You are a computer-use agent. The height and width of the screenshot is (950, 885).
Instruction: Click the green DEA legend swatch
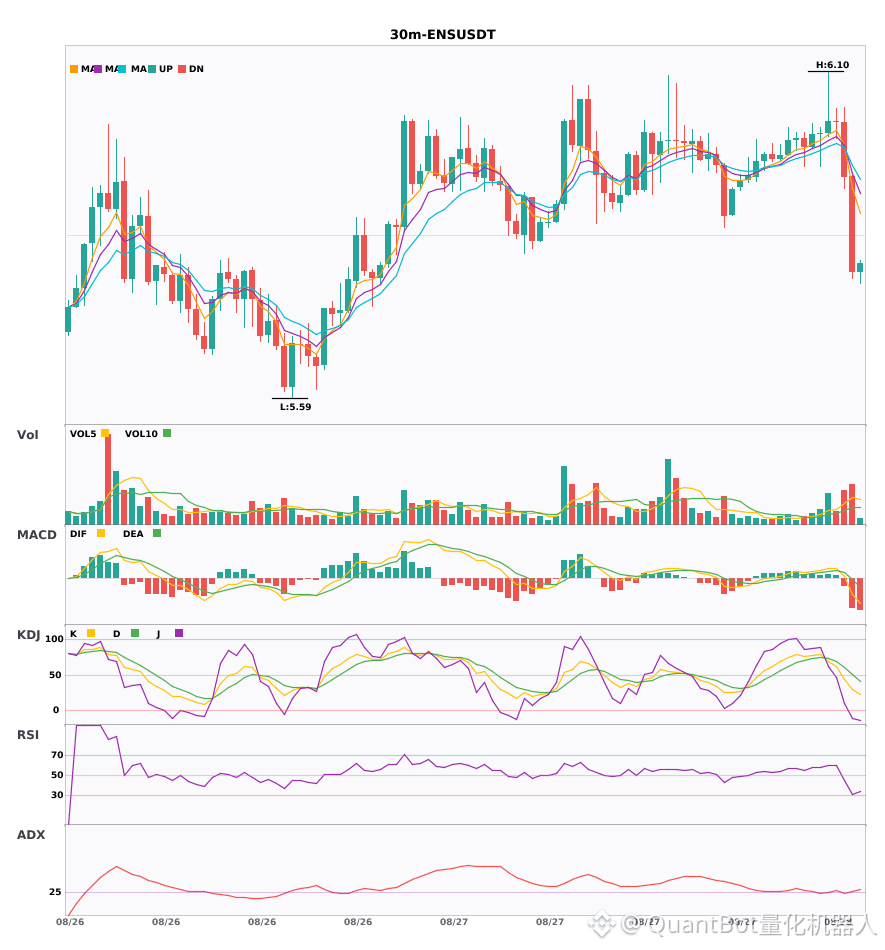tap(157, 533)
